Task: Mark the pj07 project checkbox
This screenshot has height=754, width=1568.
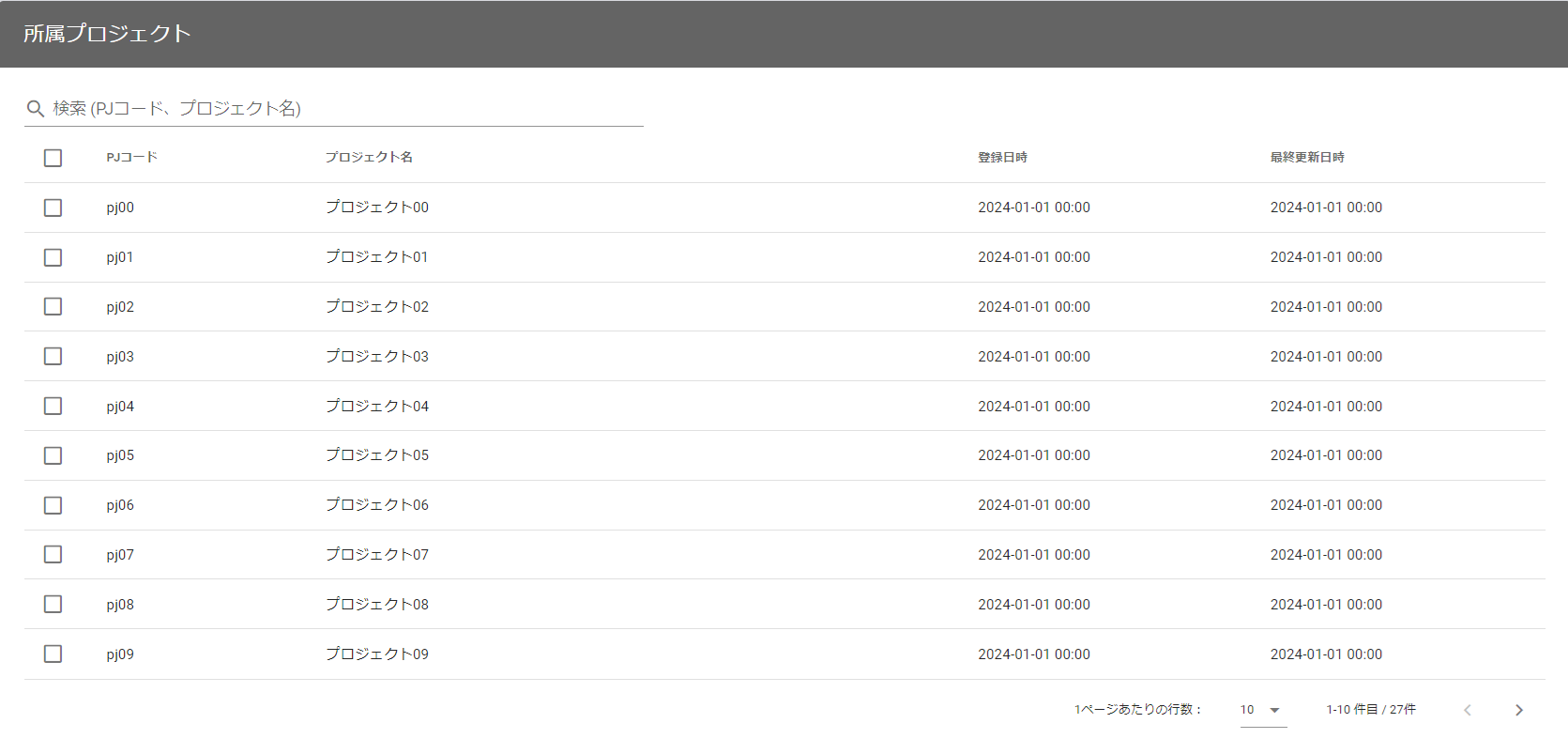Action: (53, 555)
